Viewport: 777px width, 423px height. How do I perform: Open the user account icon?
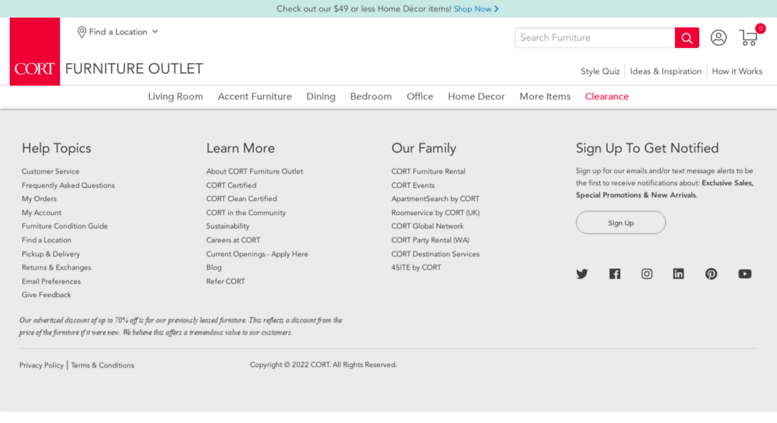click(x=718, y=38)
